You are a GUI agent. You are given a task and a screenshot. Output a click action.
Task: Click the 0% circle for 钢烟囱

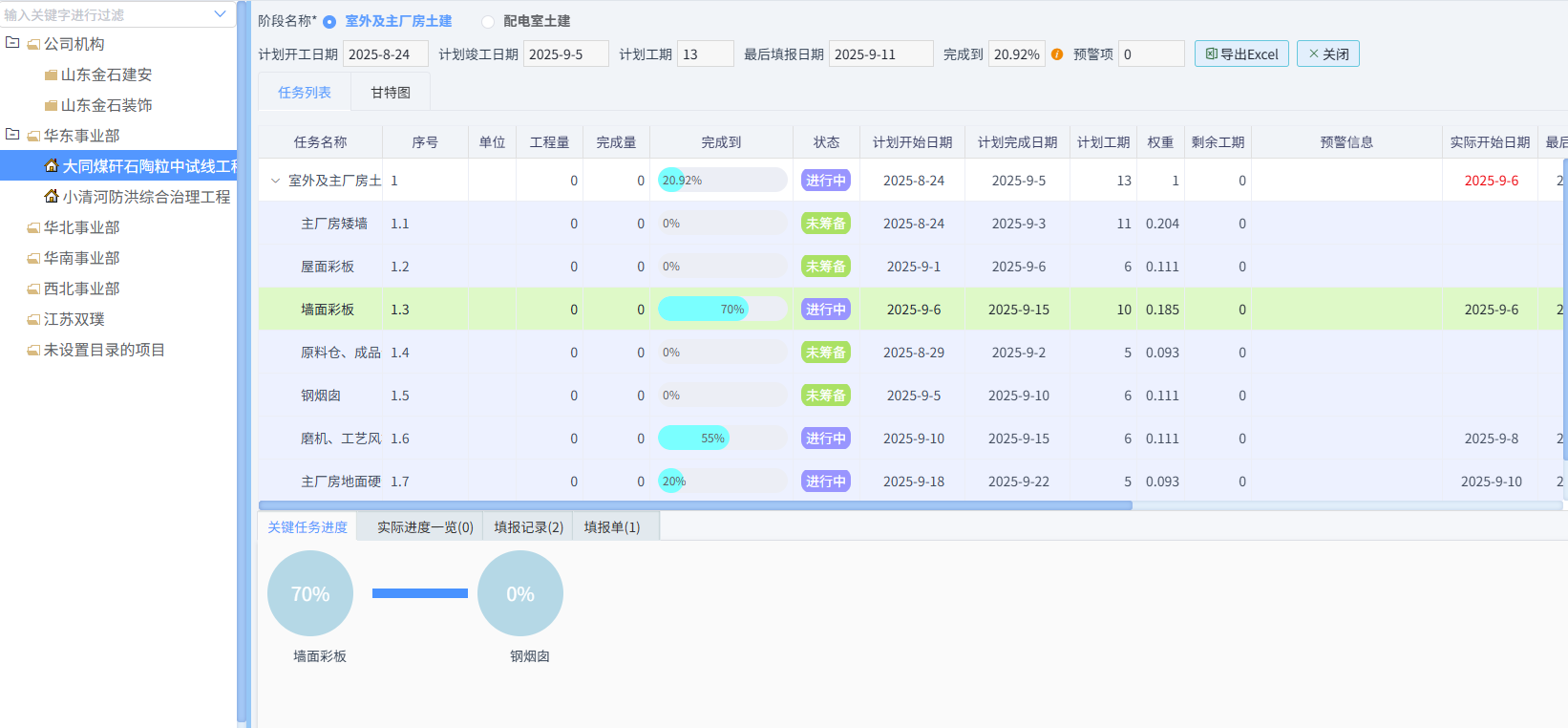520,593
